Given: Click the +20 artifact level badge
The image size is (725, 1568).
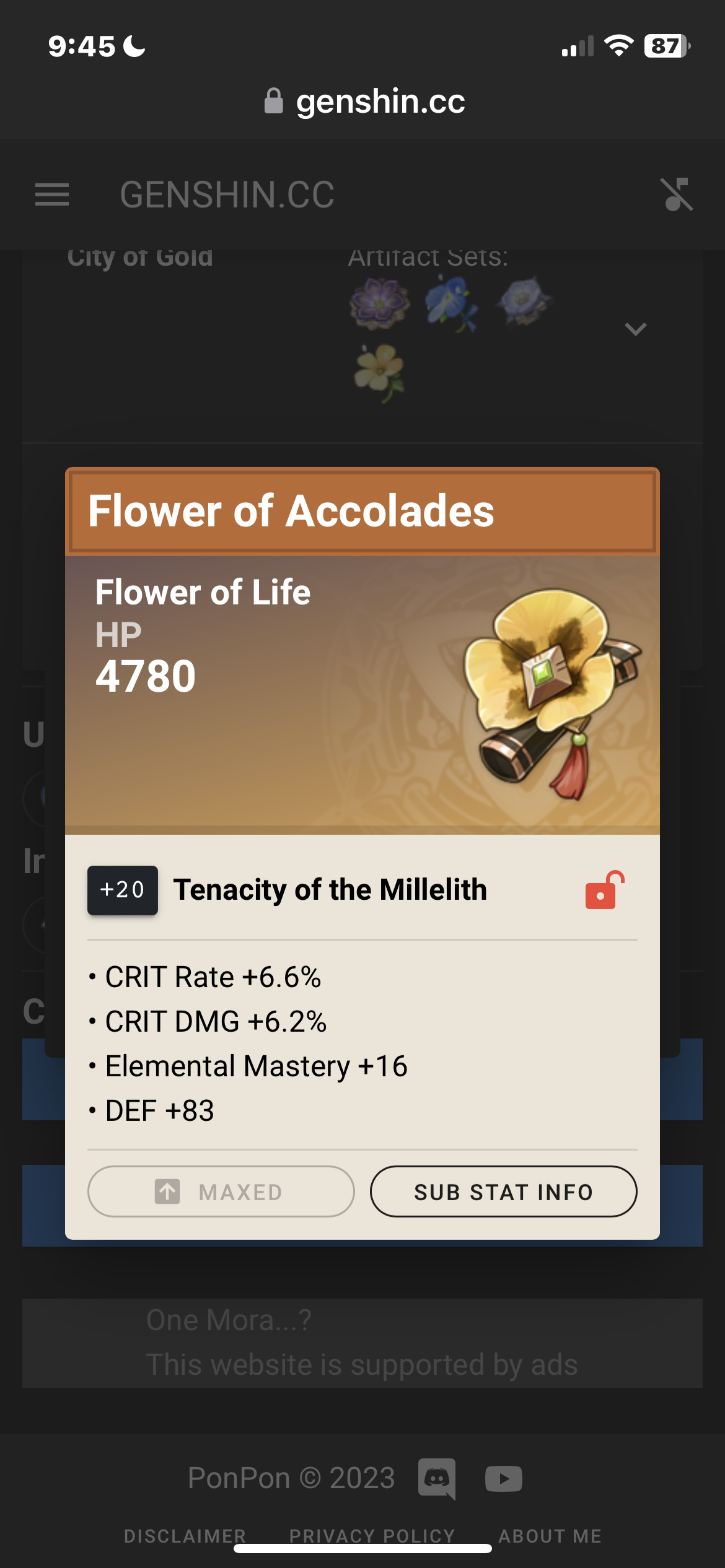Looking at the screenshot, I should point(122,891).
